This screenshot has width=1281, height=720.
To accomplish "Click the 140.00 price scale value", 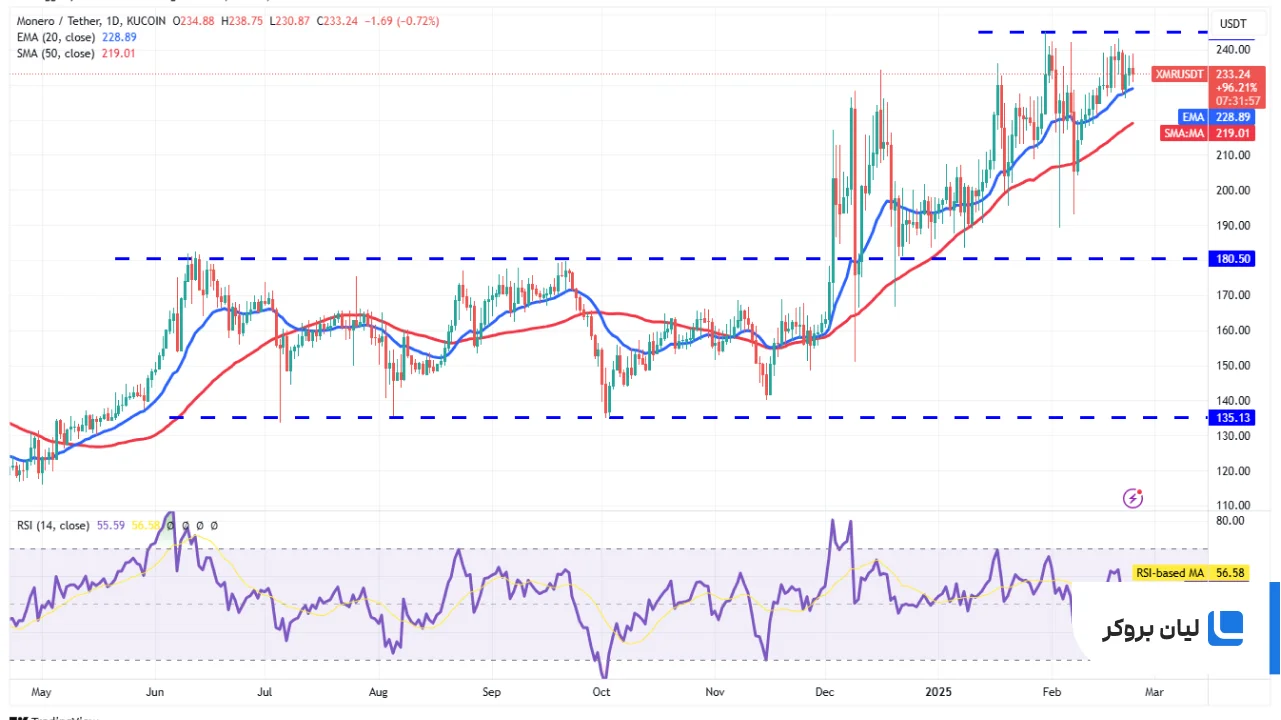I will [x=1231, y=401].
